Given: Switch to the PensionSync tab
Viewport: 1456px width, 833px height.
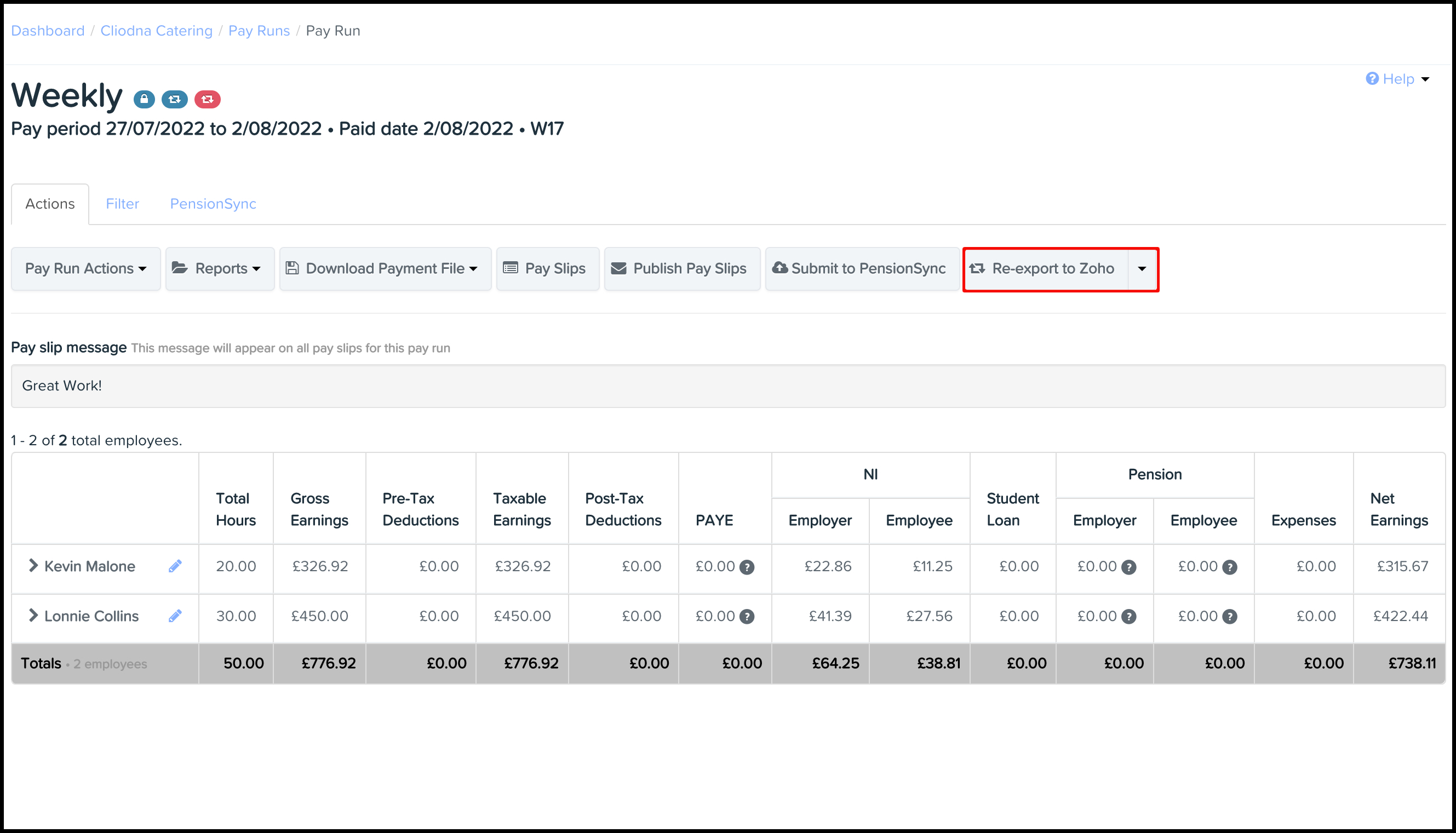Looking at the screenshot, I should click(x=213, y=204).
